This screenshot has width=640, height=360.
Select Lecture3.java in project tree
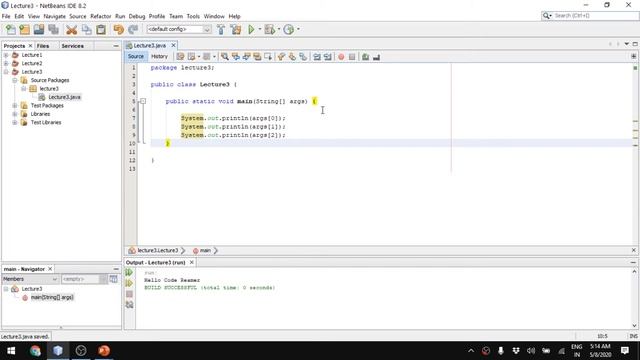pyautogui.click(x=64, y=97)
